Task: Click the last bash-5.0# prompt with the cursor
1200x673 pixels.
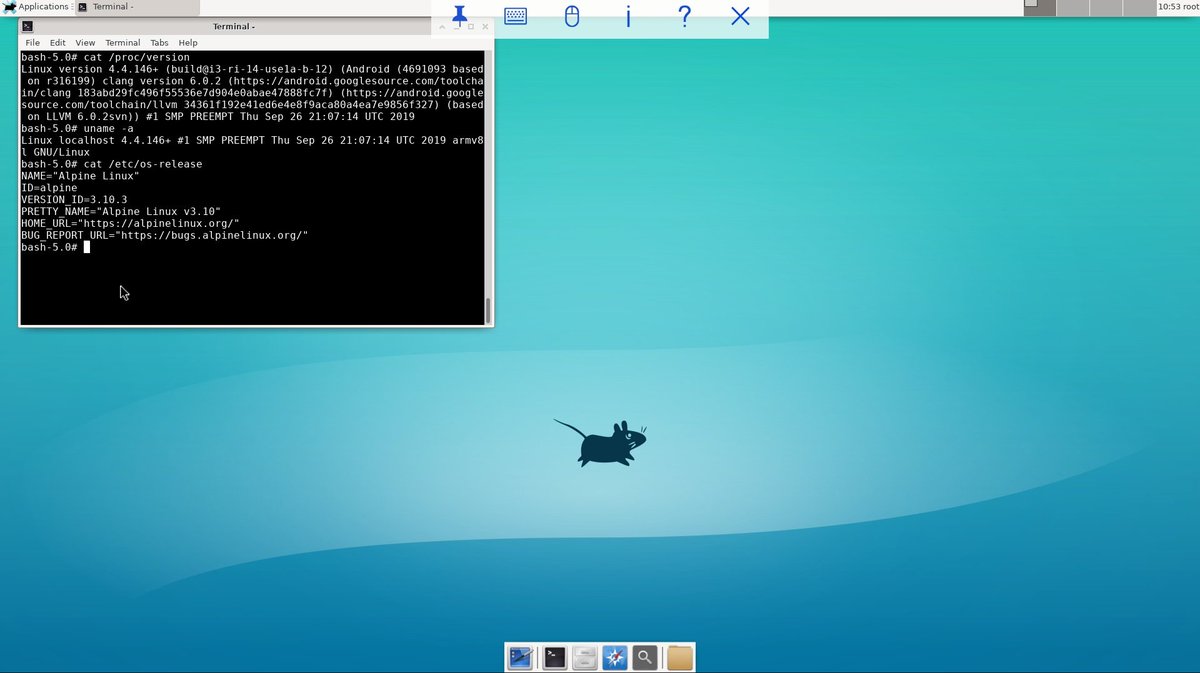Action: click(x=55, y=247)
